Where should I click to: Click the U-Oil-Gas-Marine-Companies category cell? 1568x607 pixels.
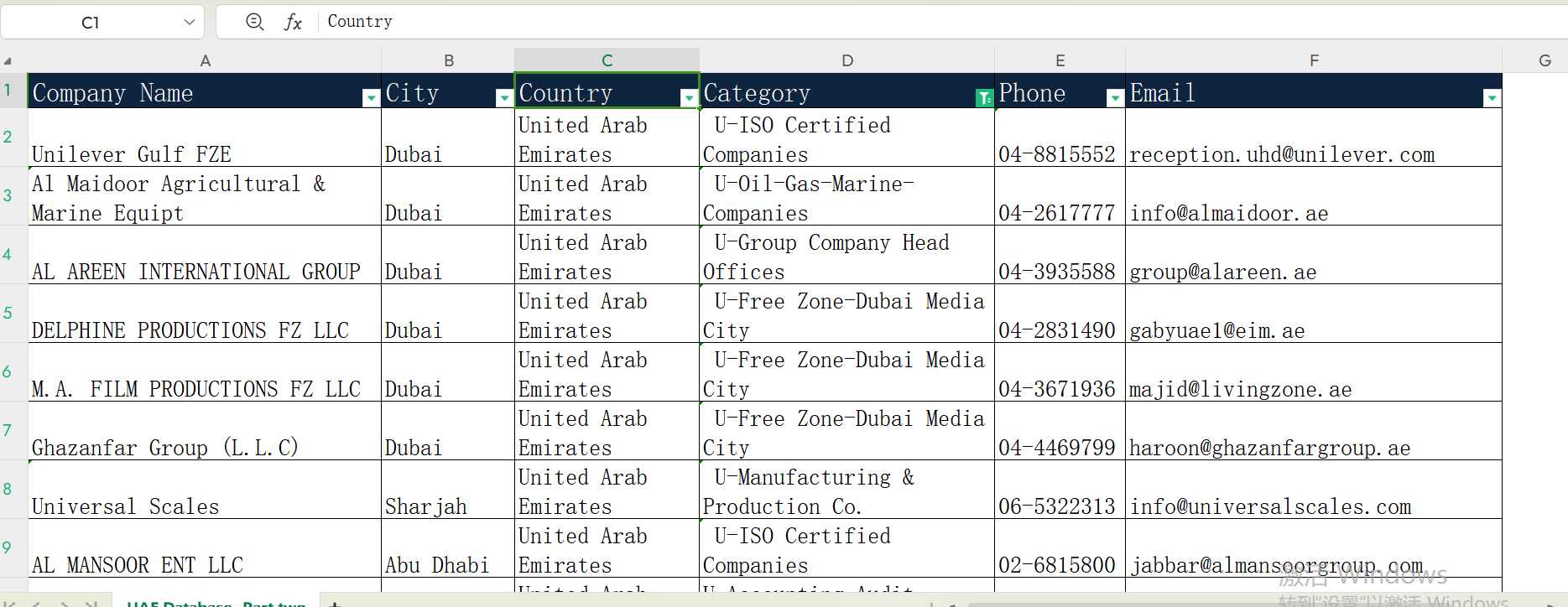[847, 196]
